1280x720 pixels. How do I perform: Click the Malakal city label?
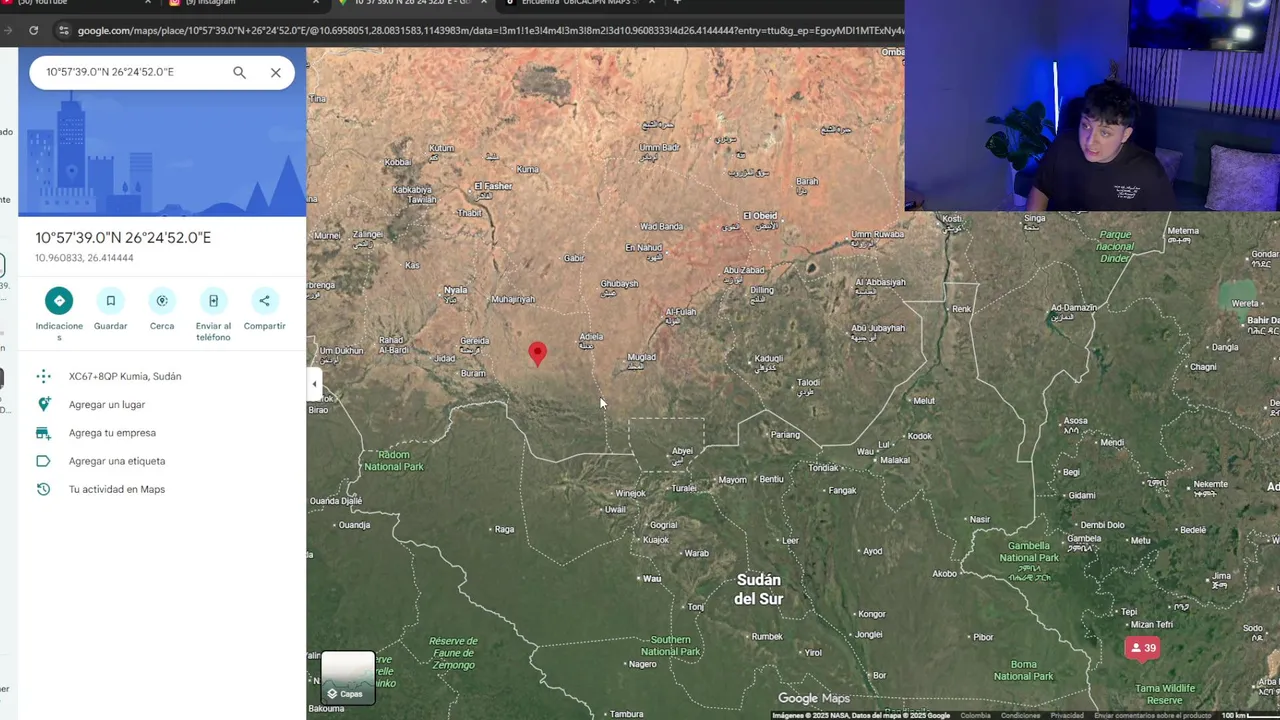[895, 460]
